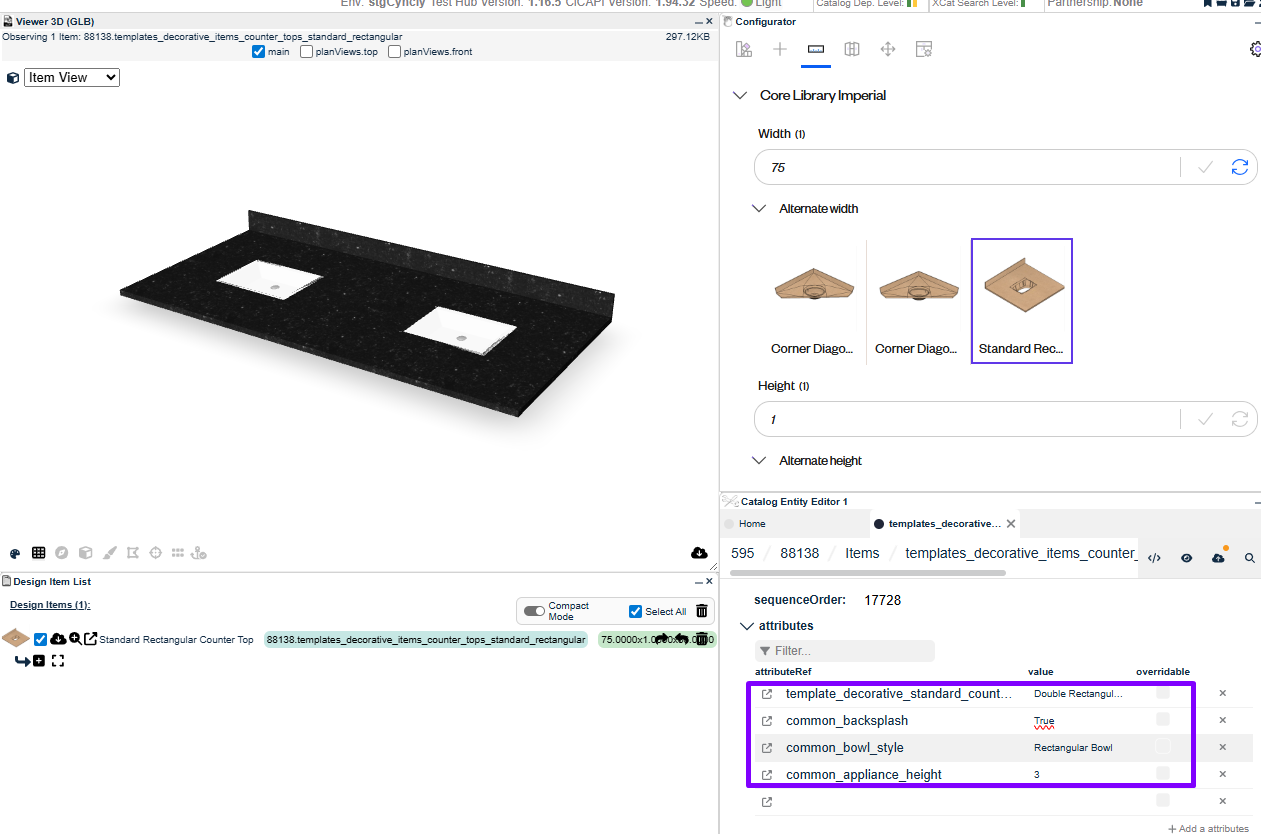
Task: Click the Items breadcrumb
Action: tap(862, 553)
